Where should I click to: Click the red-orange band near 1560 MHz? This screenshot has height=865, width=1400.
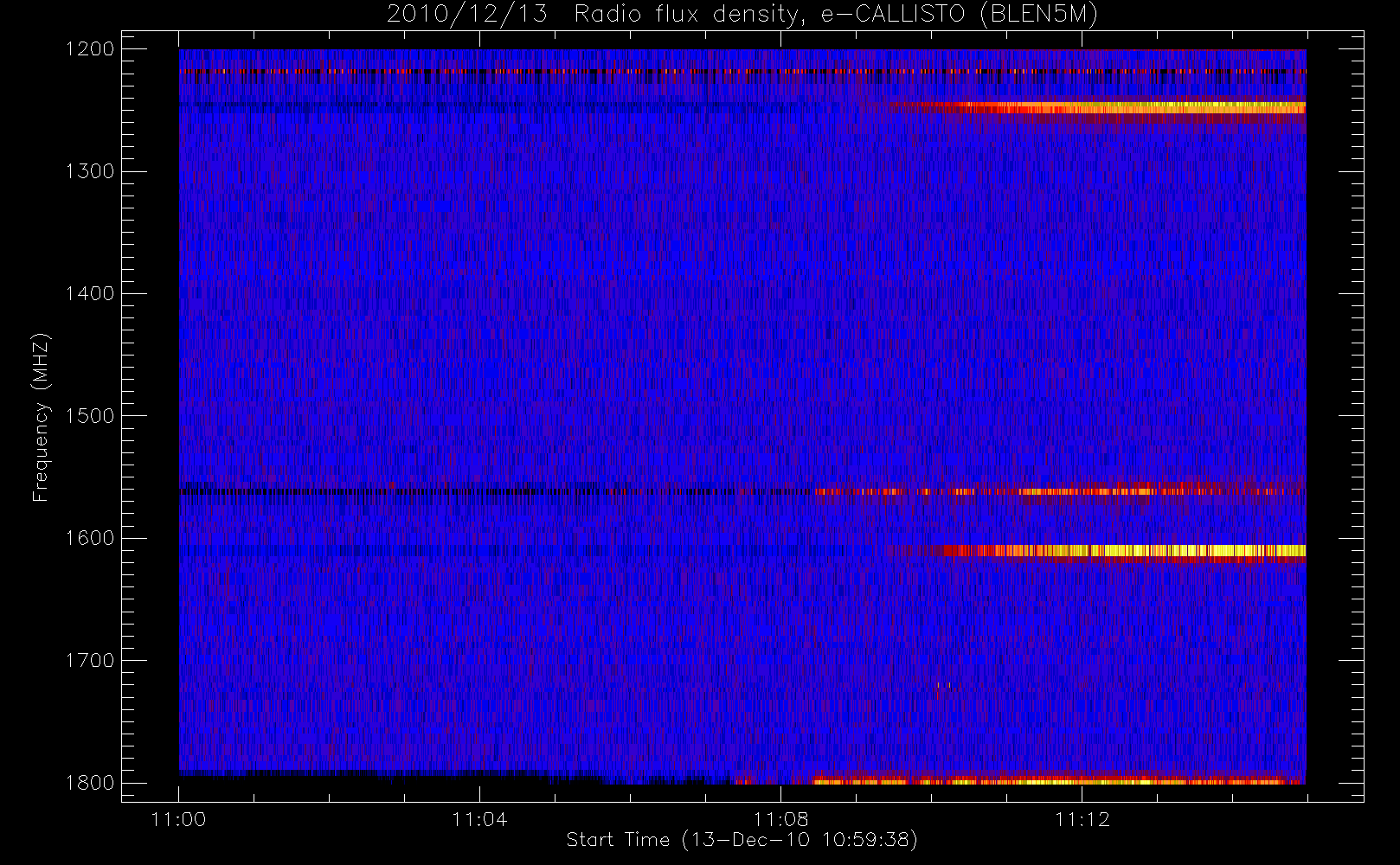[x=1060, y=491]
